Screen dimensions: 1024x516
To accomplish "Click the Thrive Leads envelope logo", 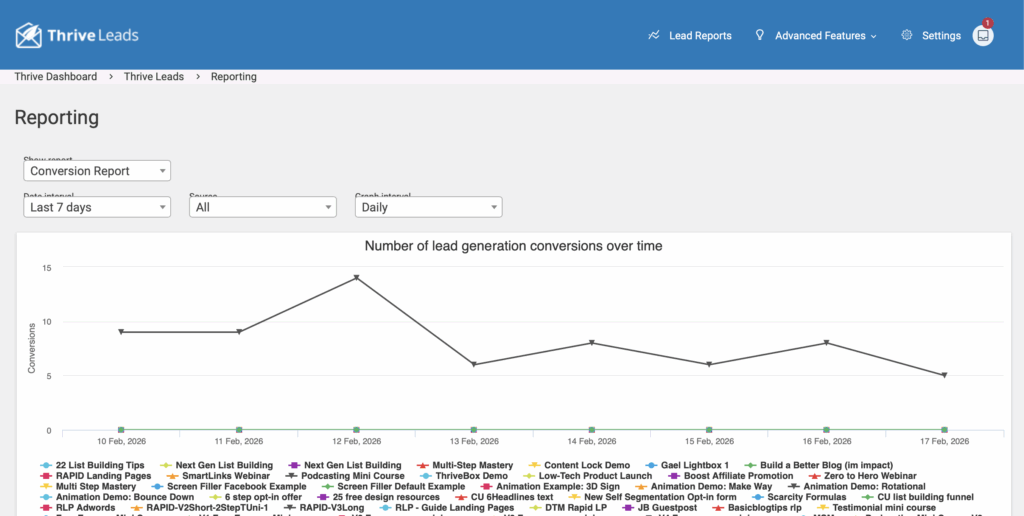I will point(29,36).
